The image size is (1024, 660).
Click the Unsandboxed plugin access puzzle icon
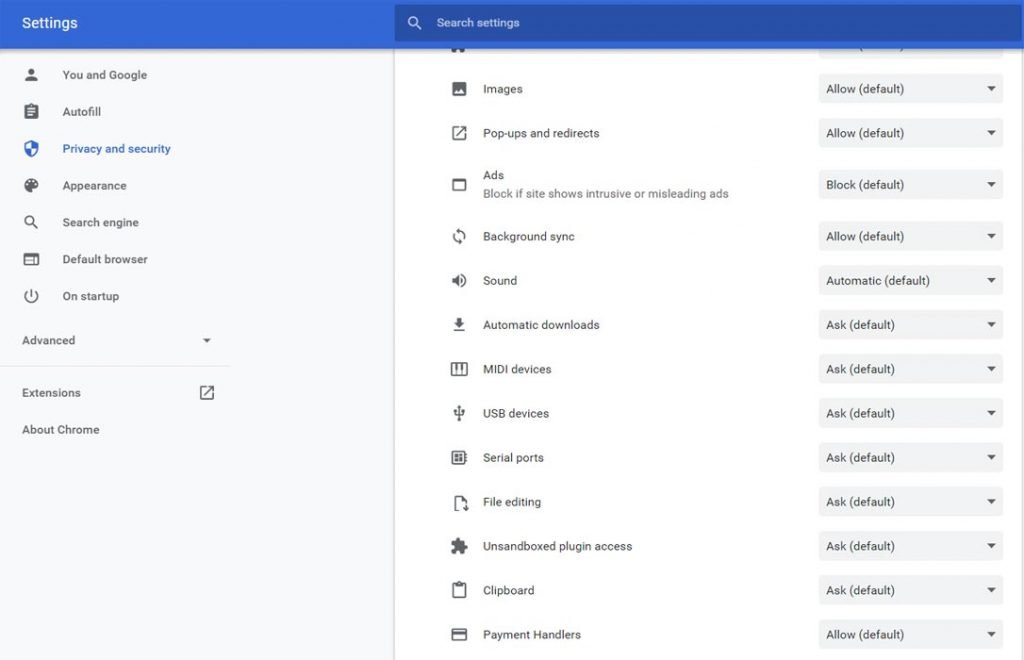459,546
